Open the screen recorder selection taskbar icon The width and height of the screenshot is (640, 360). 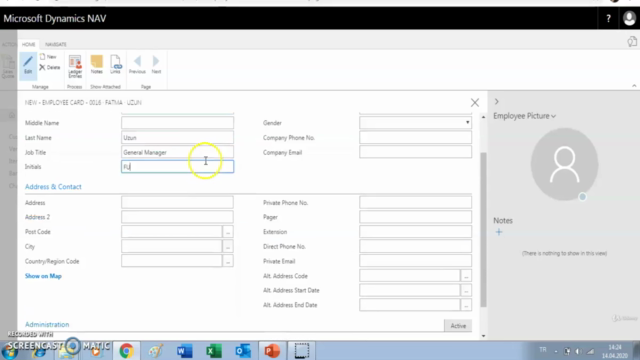pyautogui.click(x=301, y=351)
